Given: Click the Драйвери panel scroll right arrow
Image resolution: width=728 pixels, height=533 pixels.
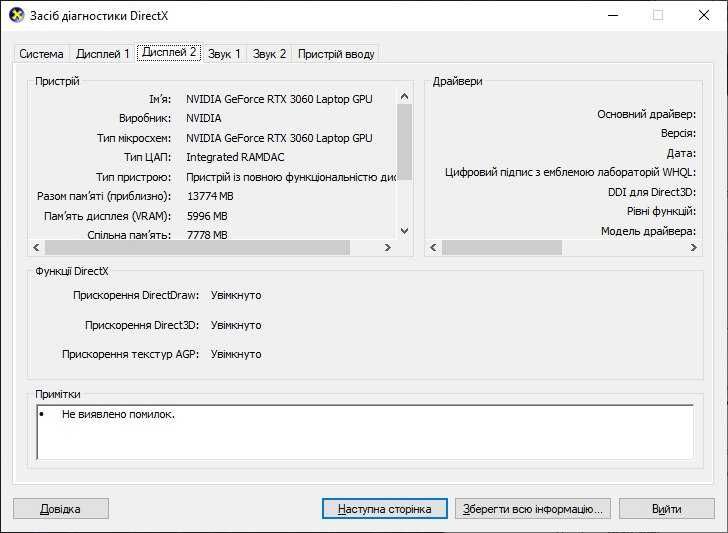Looking at the screenshot, I should pos(694,247).
